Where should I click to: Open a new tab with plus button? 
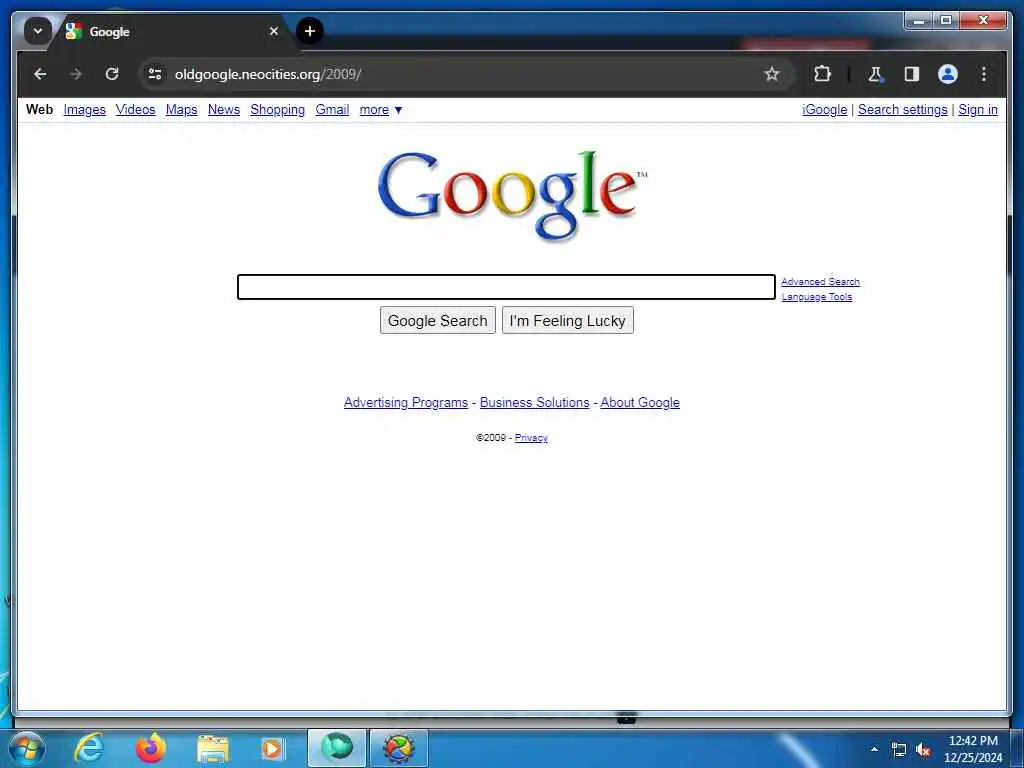[x=310, y=31]
